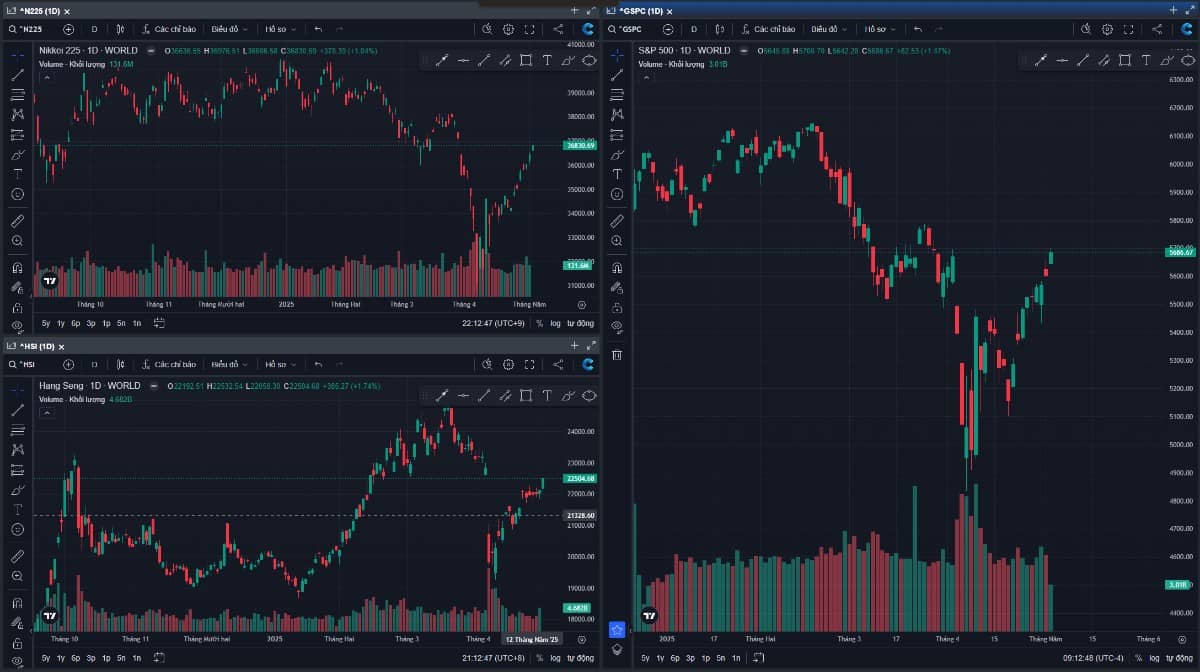Undo last action in Nikkei panel

pyautogui.click(x=318, y=29)
